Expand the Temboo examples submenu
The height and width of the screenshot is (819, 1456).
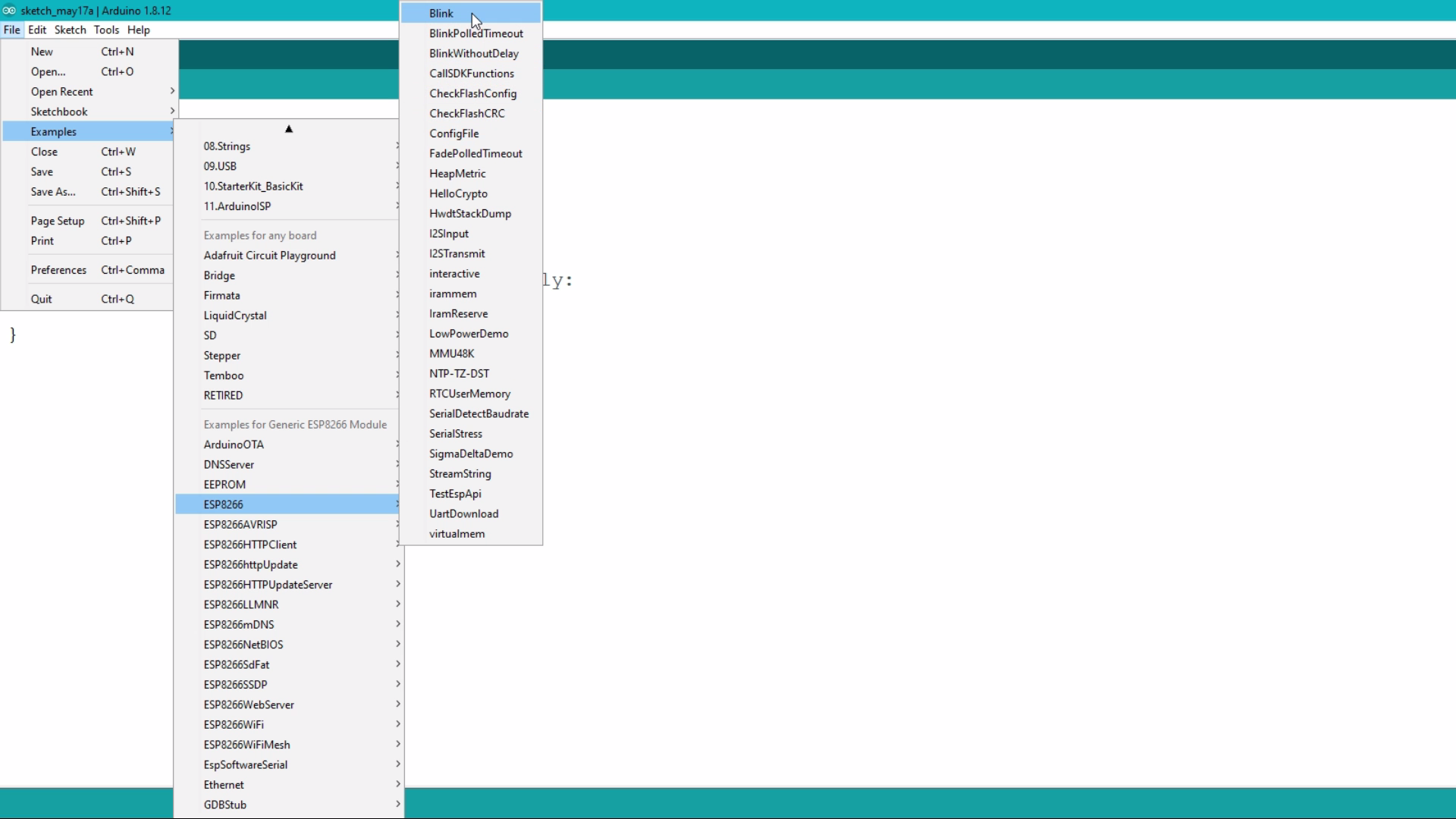coord(288,375)
